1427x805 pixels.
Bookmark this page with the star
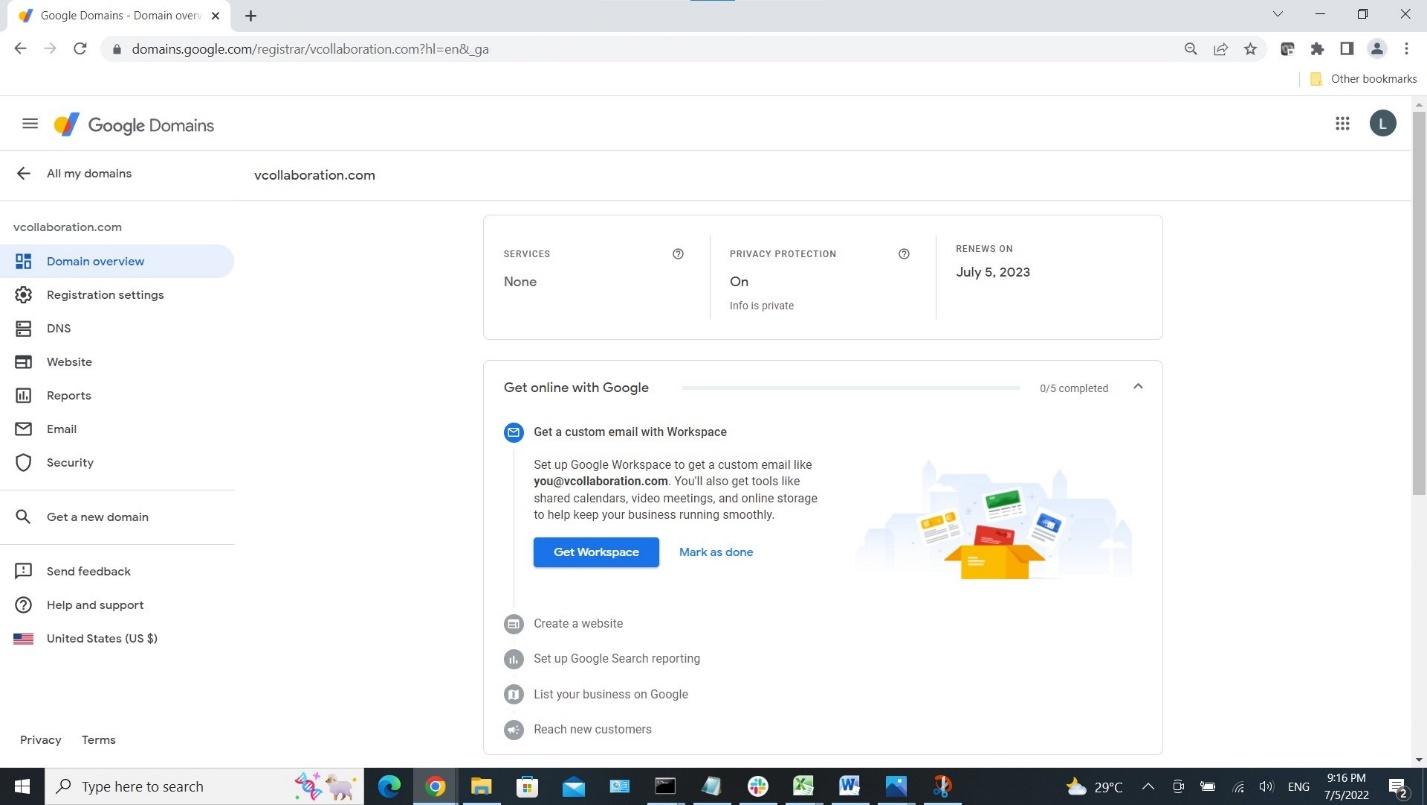click(1250, 48)
